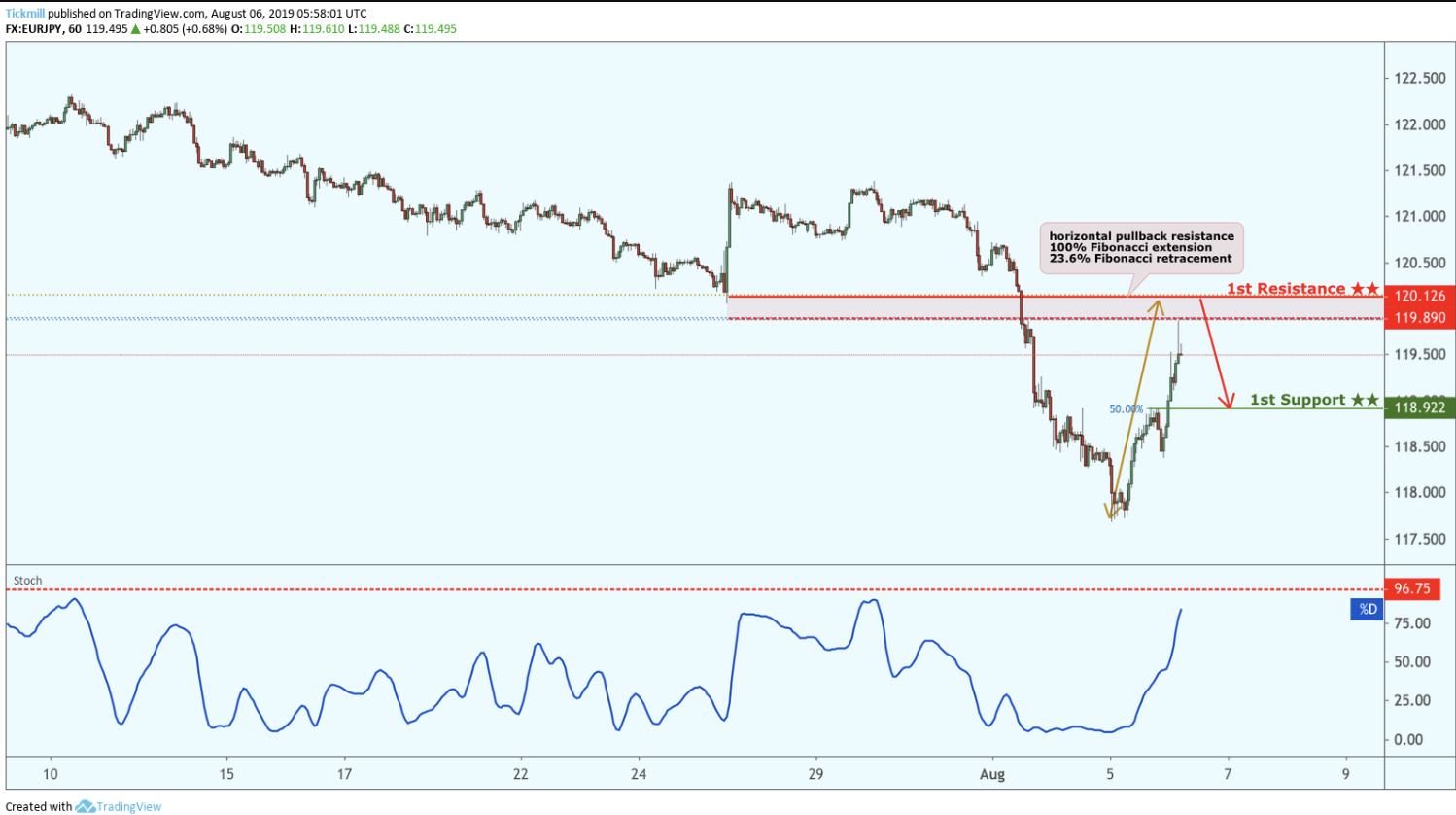Click the 119.890 price label

tap(1419, 318)
